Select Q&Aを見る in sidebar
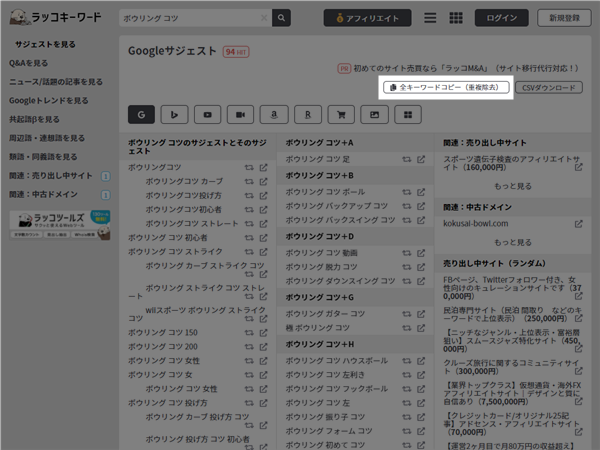 [x=29, y=63]
